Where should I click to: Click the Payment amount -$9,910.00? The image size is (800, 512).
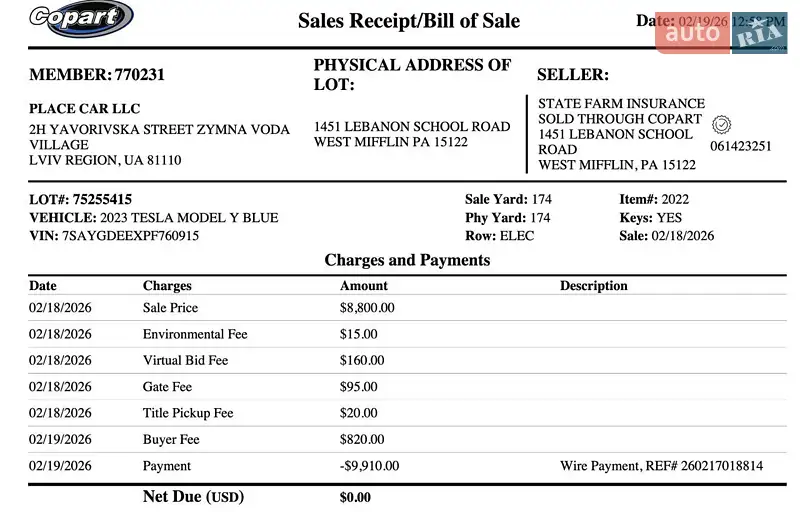coord(369,466)
